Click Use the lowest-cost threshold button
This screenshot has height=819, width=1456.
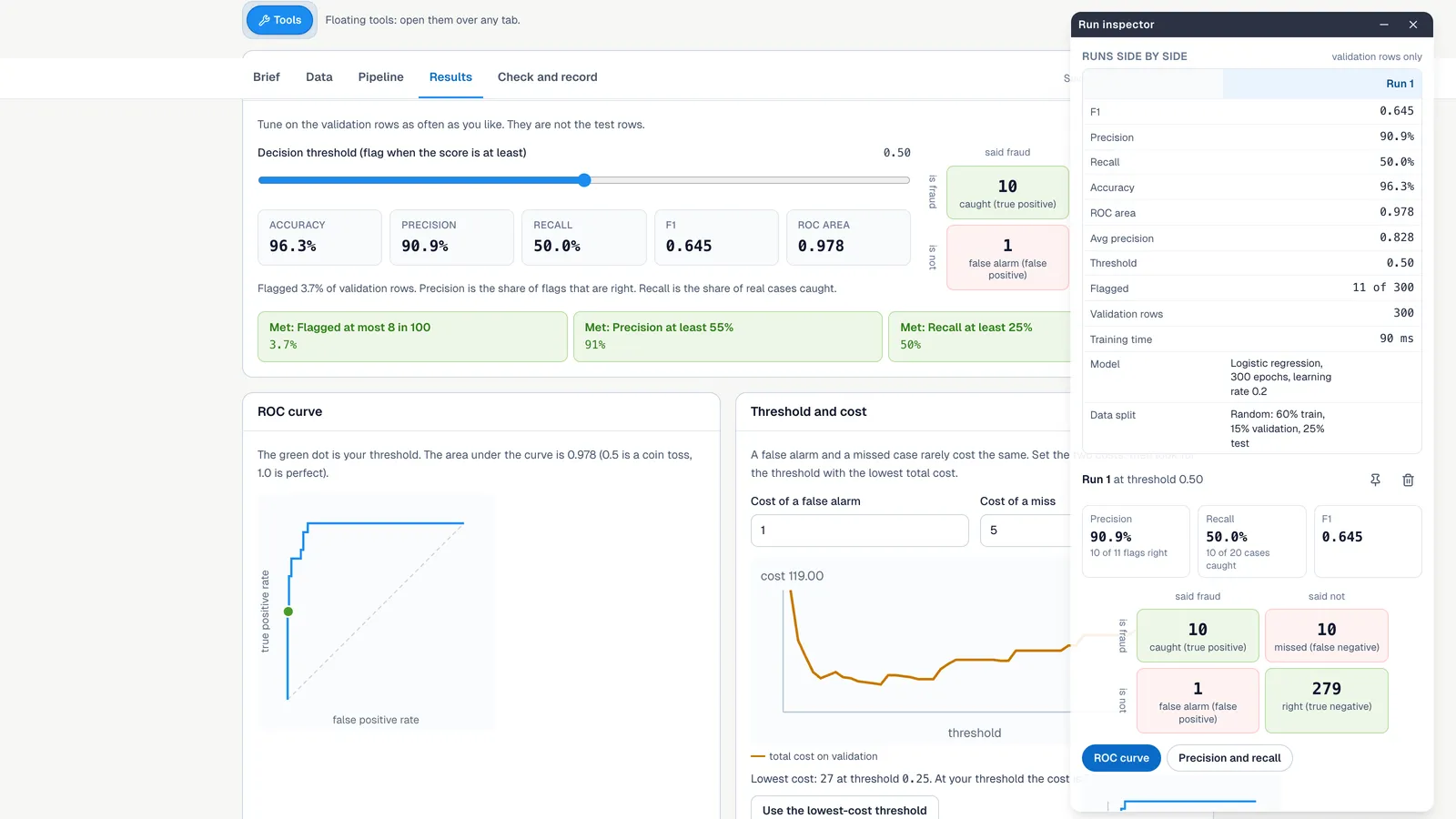844,810
